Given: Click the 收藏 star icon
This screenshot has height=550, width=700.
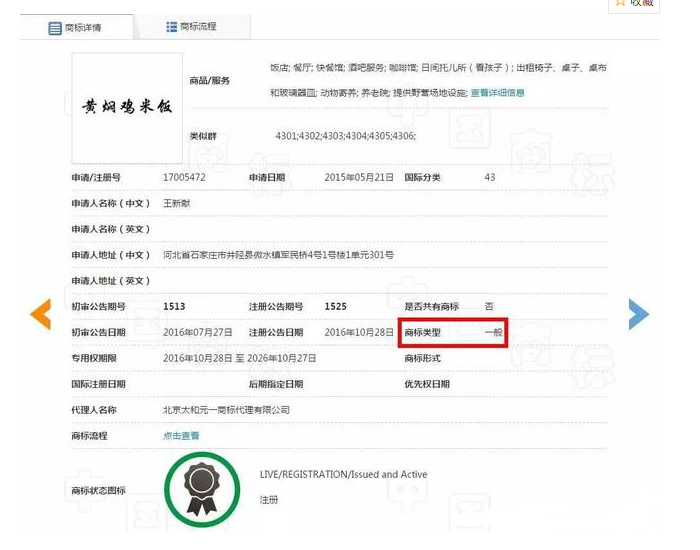Looking at the screenshot, I should pyautogui.click(x=620, y=3).
